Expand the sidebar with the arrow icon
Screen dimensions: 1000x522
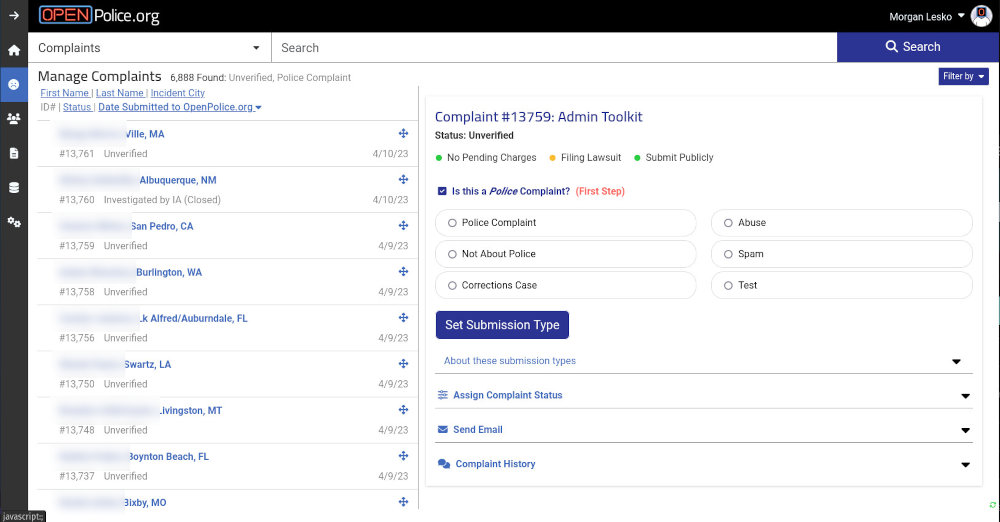[x=13, y=15]
